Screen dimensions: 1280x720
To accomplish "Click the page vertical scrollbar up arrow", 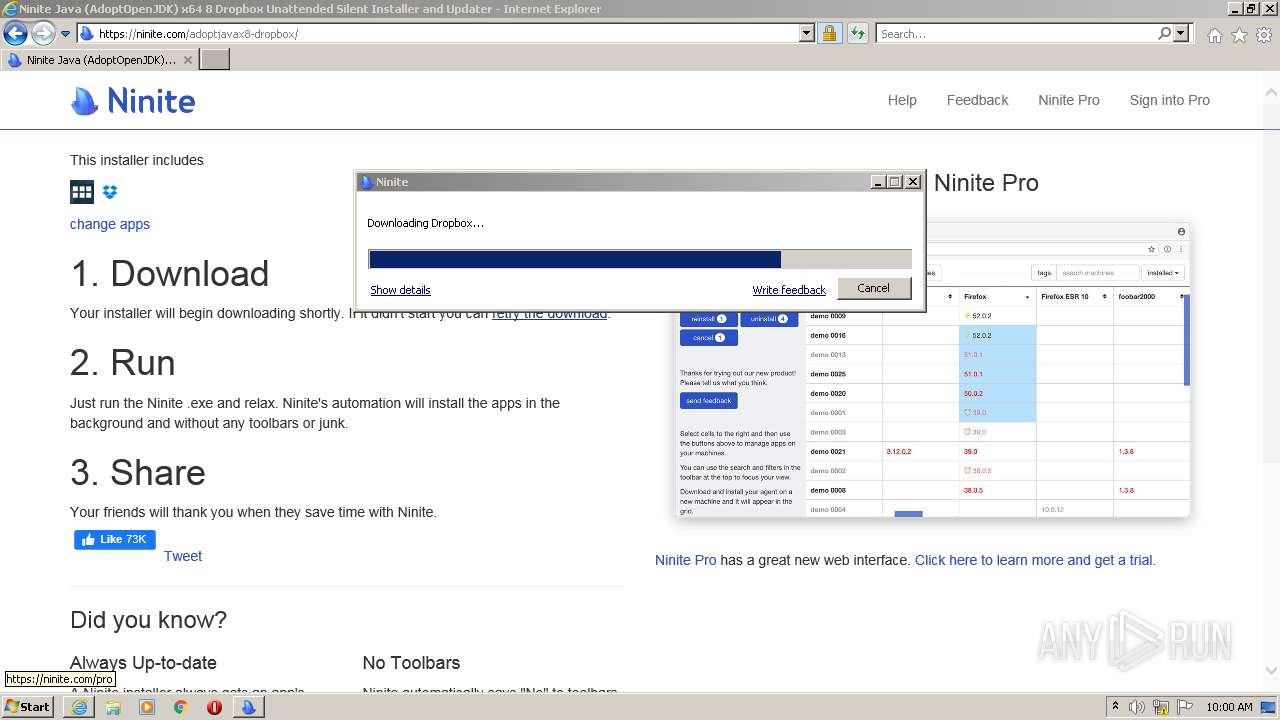I will coord(1271,92).
